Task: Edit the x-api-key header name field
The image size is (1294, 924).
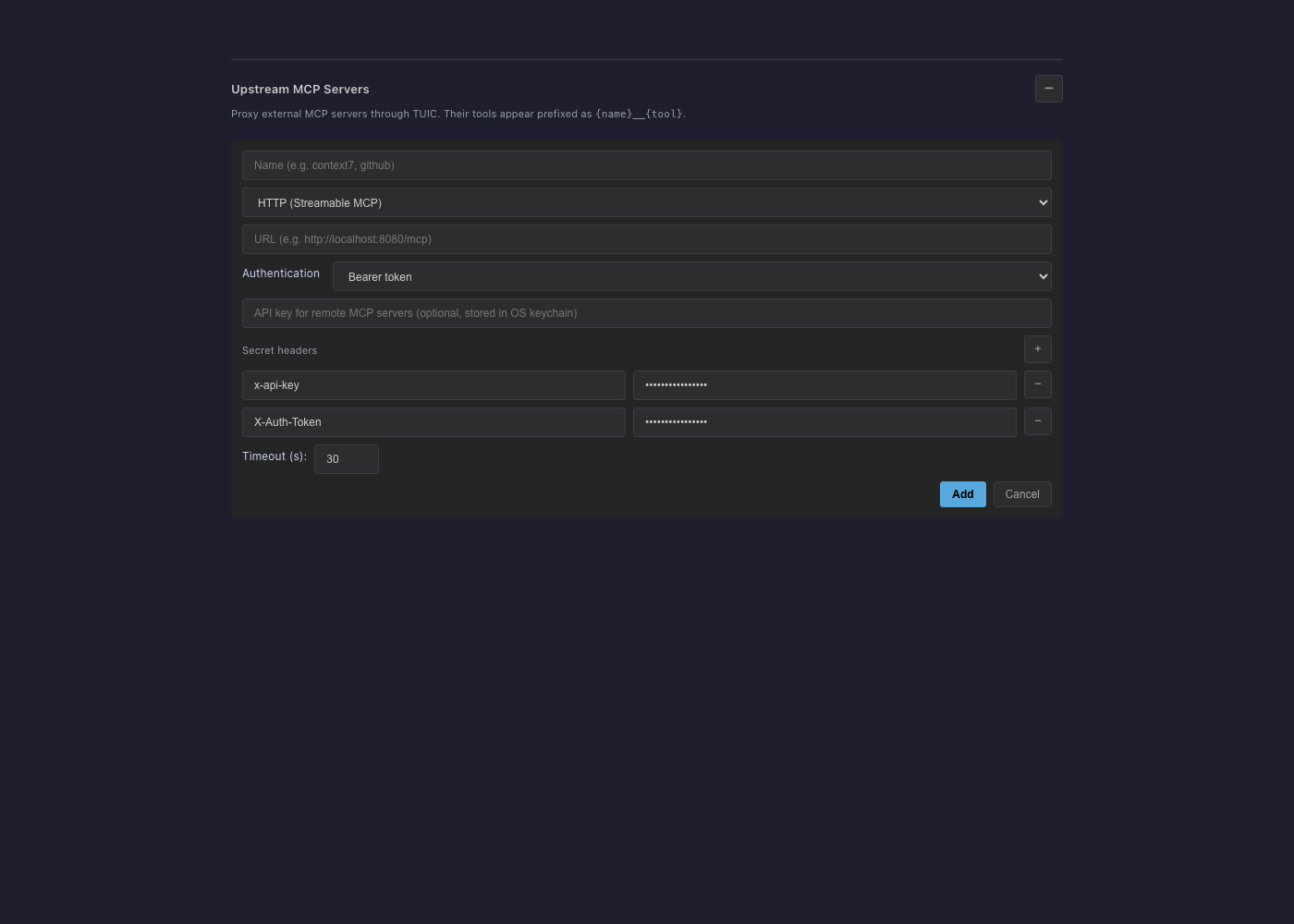Action: (x=433, y=385)
